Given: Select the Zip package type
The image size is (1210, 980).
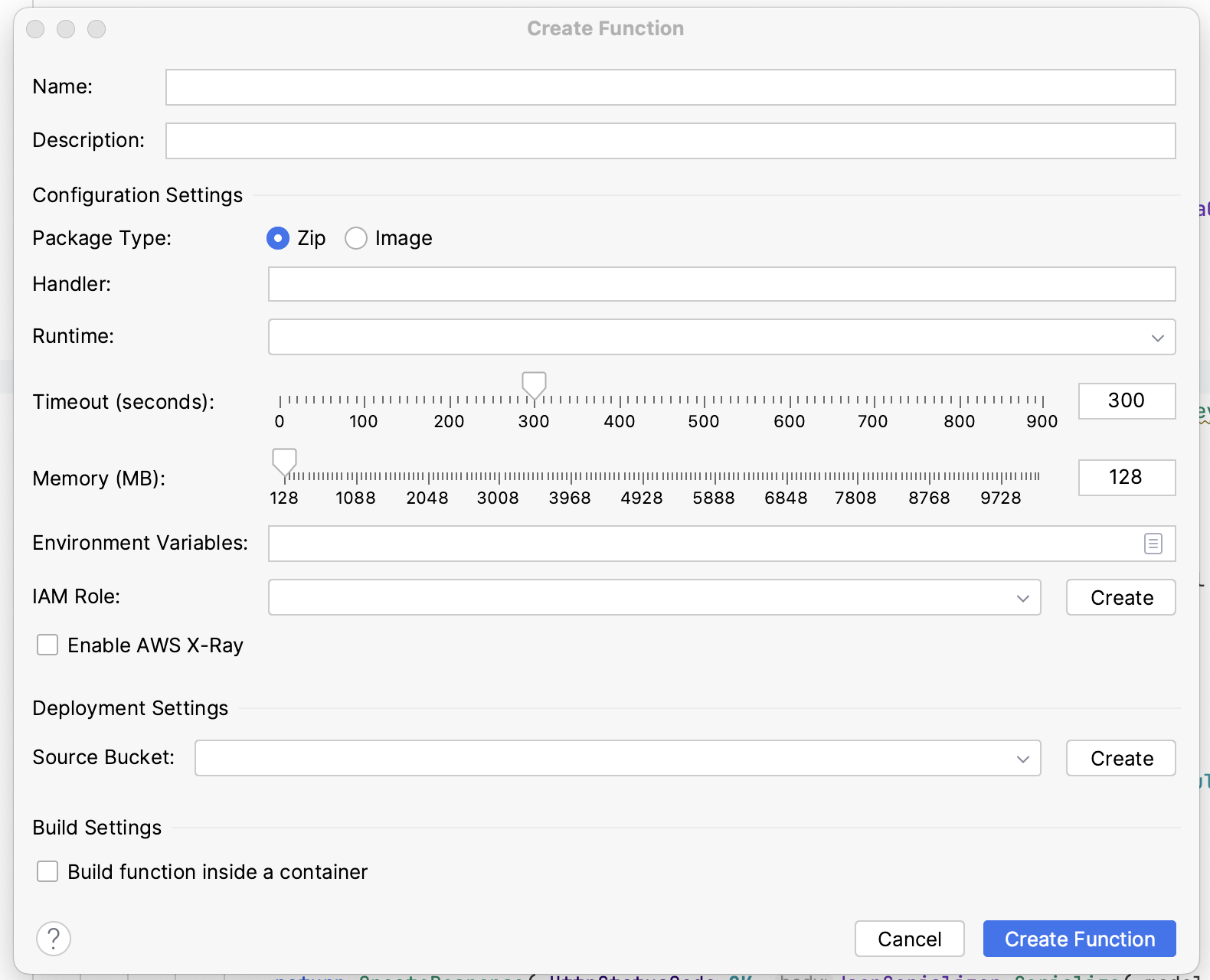Looking at the screenshot, I should [x=278, y=238].
